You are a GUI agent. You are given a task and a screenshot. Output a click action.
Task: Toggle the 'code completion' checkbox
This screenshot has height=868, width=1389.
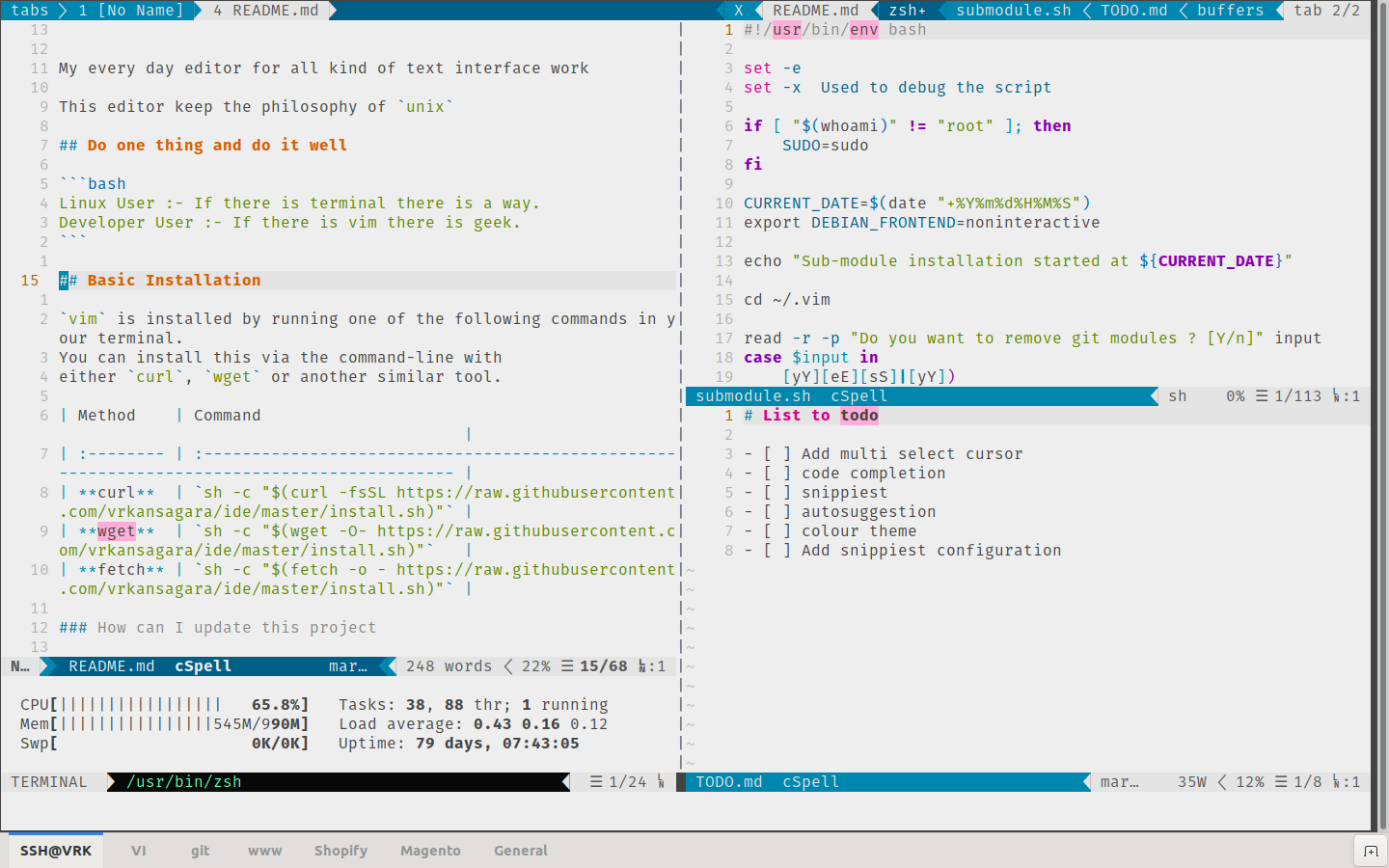776,474
